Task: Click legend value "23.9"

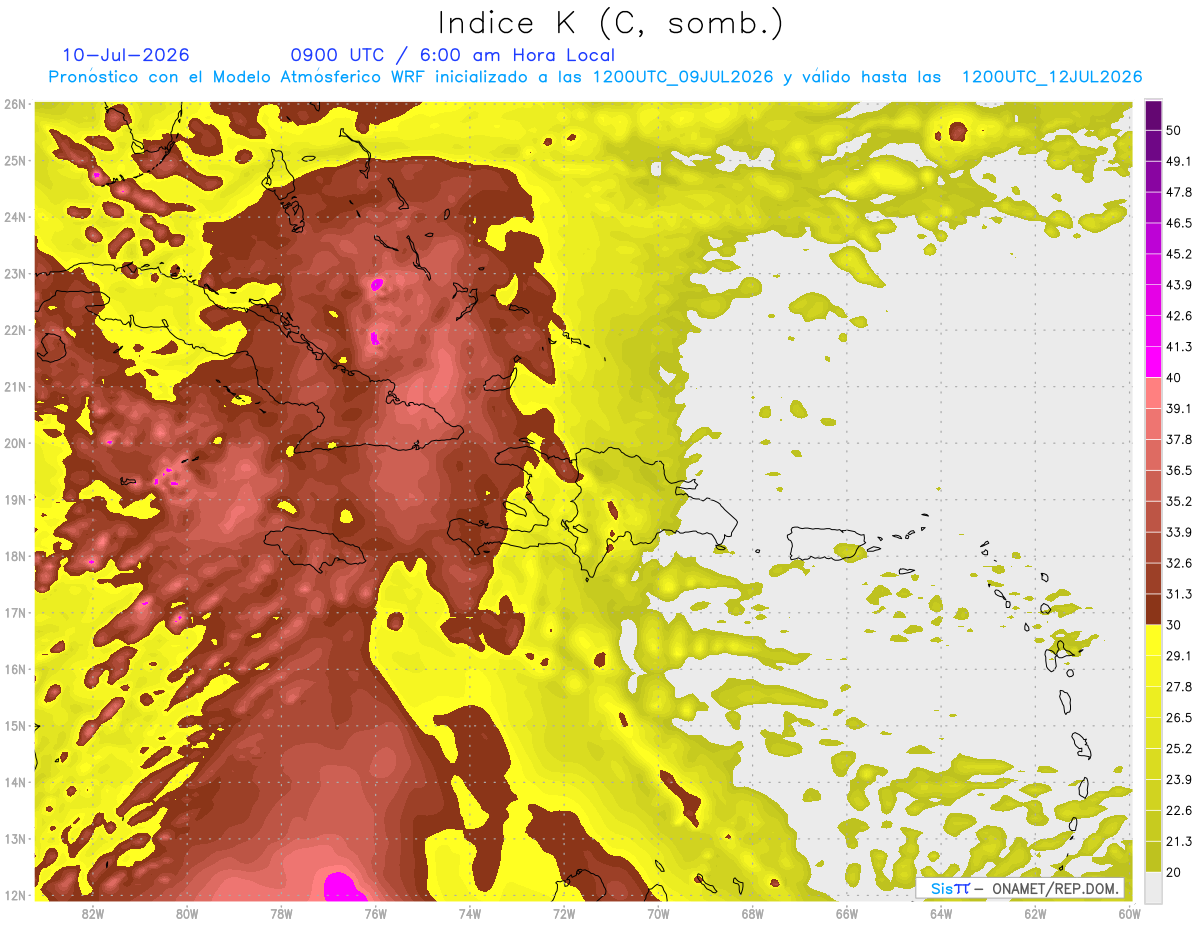Action: (1178, 780)
